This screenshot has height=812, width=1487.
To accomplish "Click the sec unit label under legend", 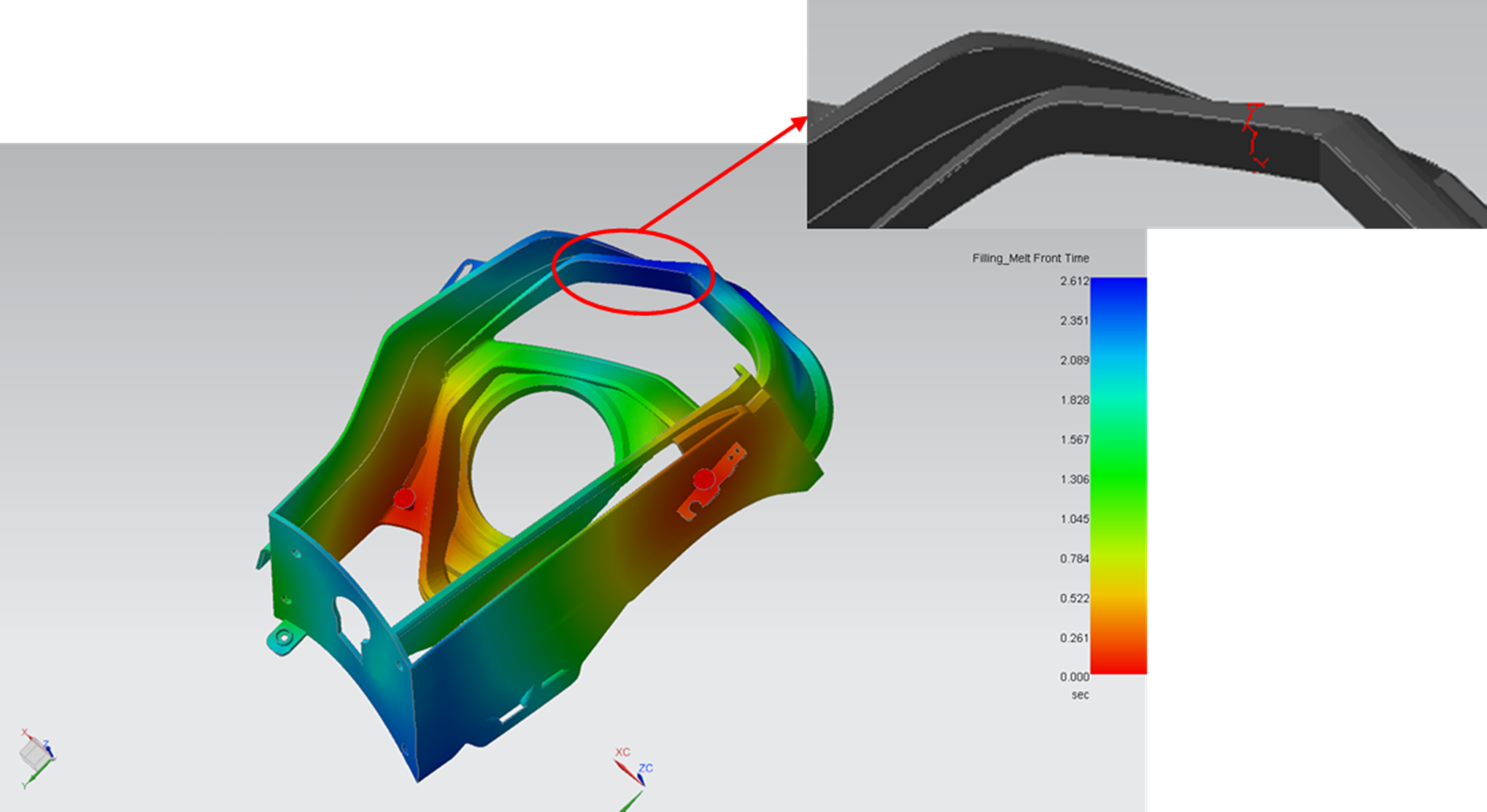I will pos(1080,695).
